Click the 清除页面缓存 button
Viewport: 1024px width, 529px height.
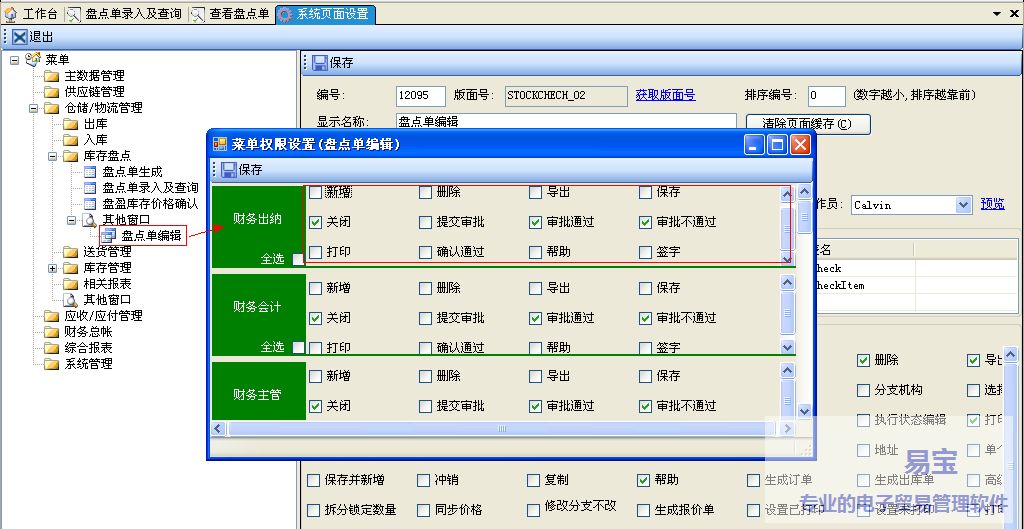tap(808, 124)
